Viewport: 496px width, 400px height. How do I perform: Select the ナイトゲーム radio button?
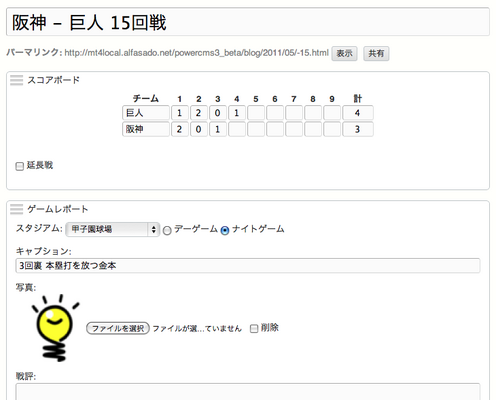(x=225, y=230)
